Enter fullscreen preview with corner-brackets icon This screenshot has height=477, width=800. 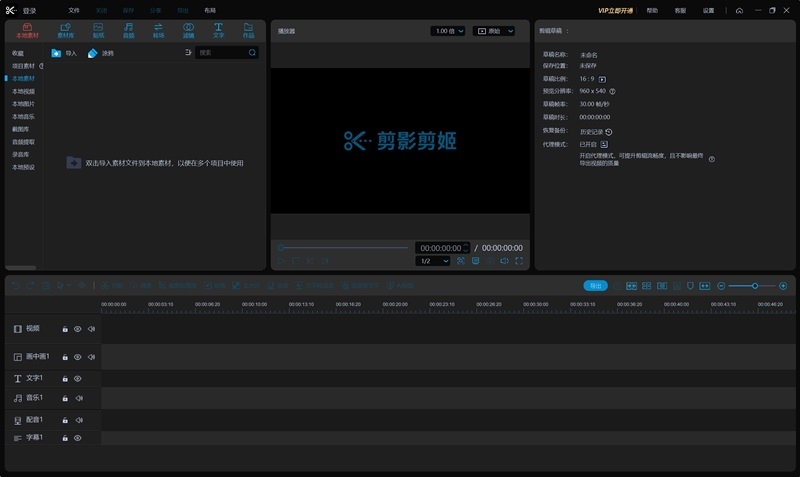[x=519, y=261]
